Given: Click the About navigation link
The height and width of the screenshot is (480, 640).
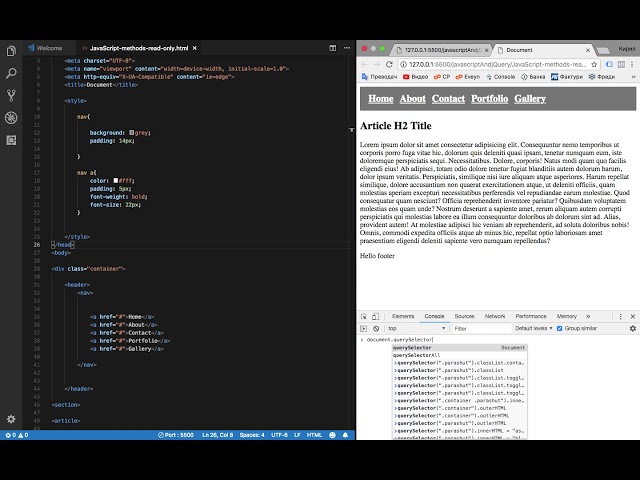Looking at the screenshot, I should pos(413,99).
